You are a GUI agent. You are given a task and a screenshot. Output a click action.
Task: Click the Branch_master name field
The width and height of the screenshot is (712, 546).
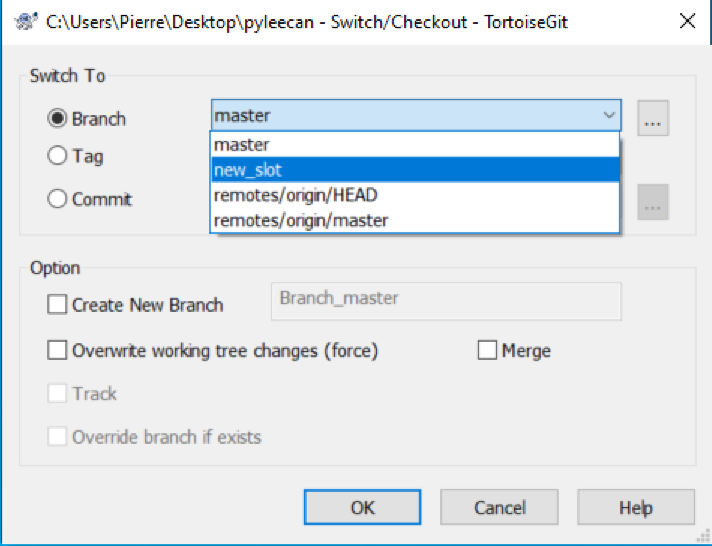(x=446, y=301)
